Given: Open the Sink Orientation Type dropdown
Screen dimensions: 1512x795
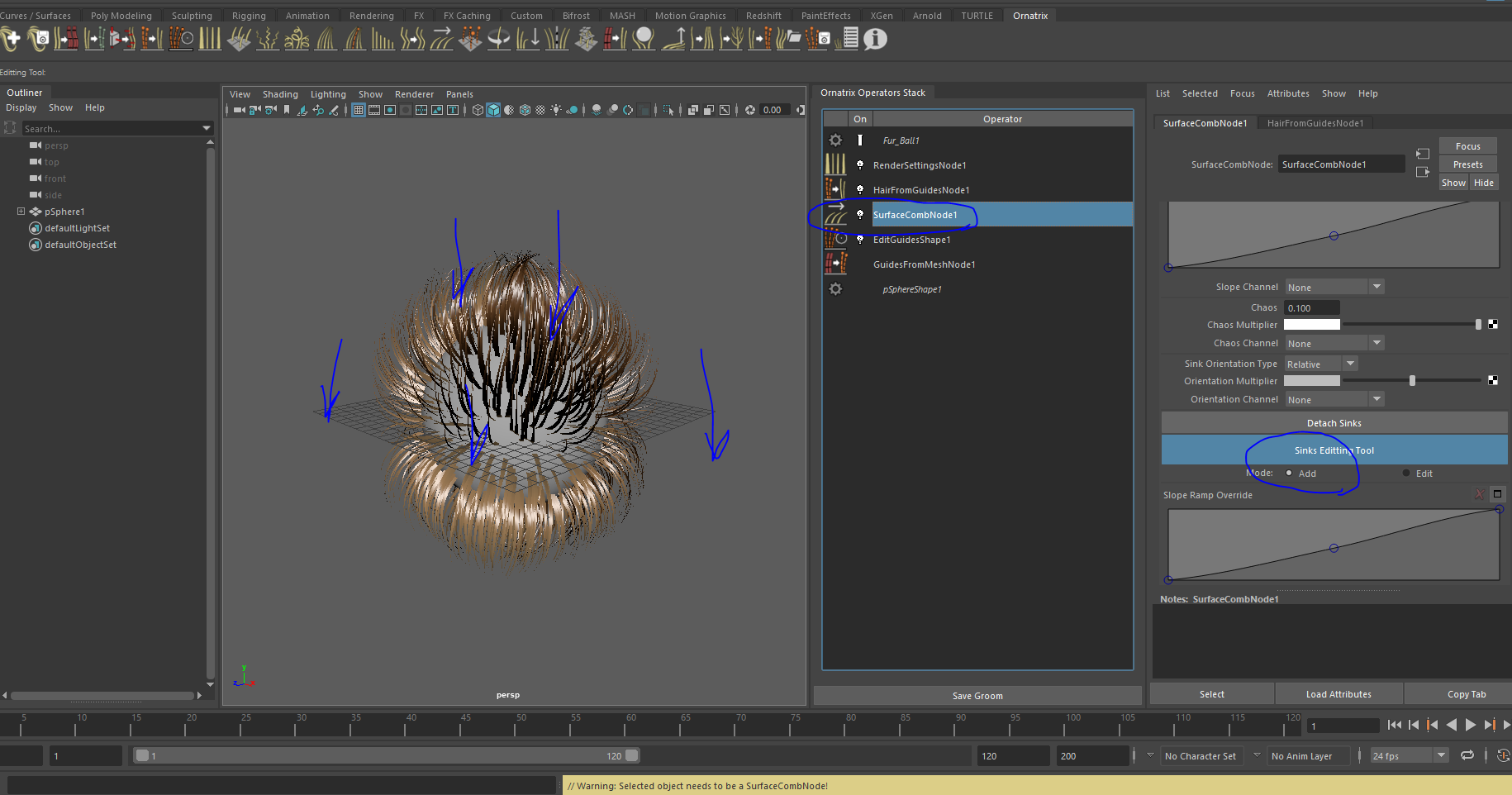Looking at the screenshot, I should [x=1321, y=364].
